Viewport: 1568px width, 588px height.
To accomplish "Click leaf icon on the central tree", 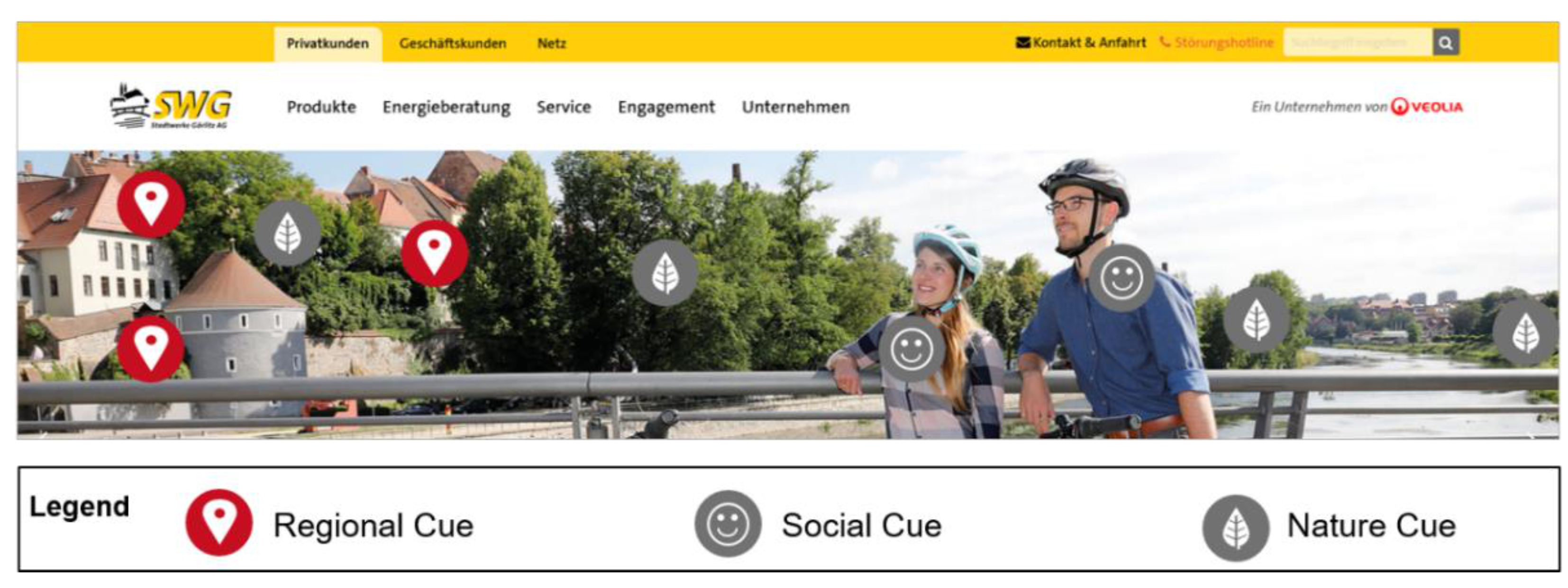I will [x=665, y=273].
